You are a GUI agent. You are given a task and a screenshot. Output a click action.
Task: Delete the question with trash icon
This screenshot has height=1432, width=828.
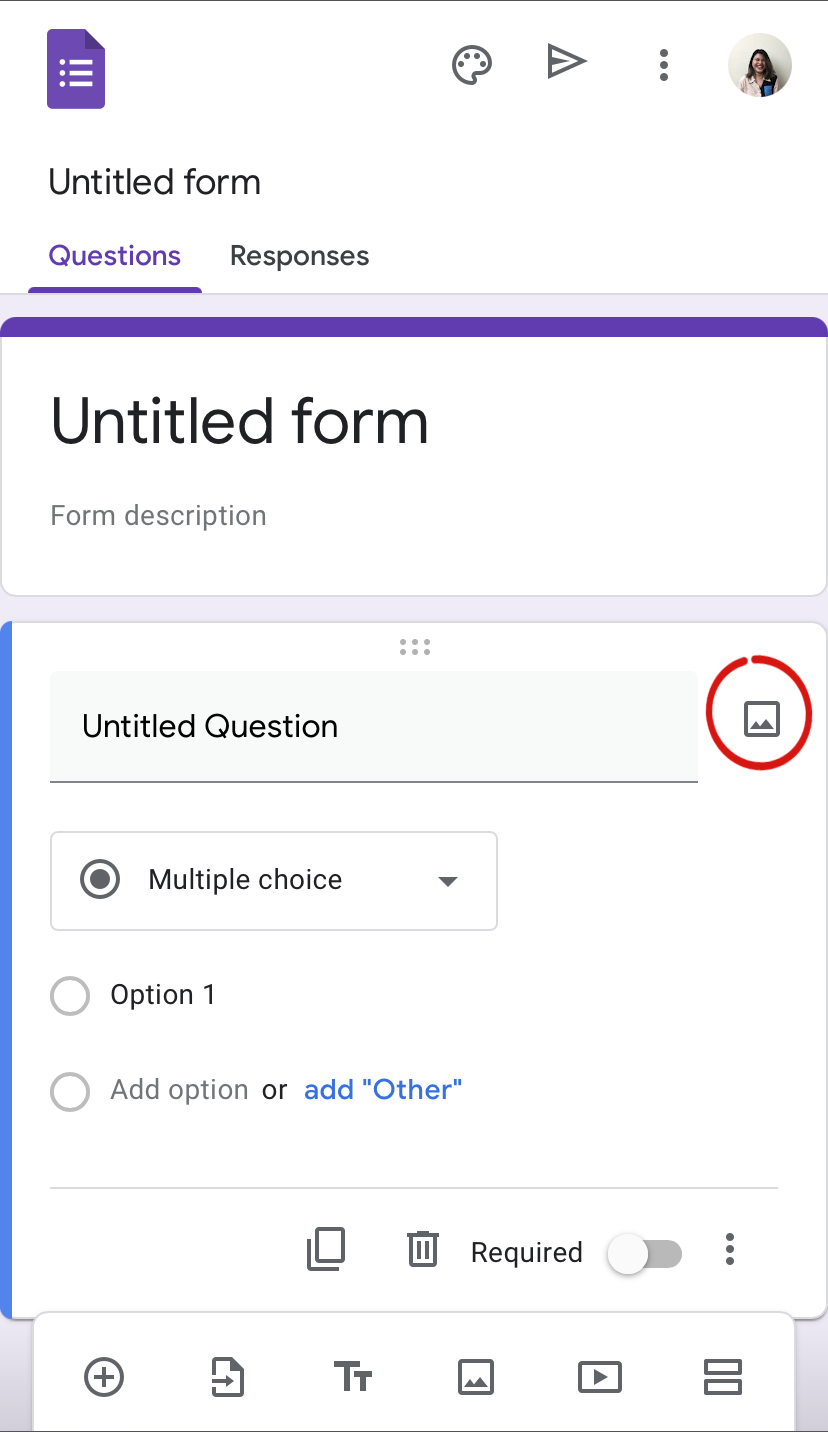423,1249
